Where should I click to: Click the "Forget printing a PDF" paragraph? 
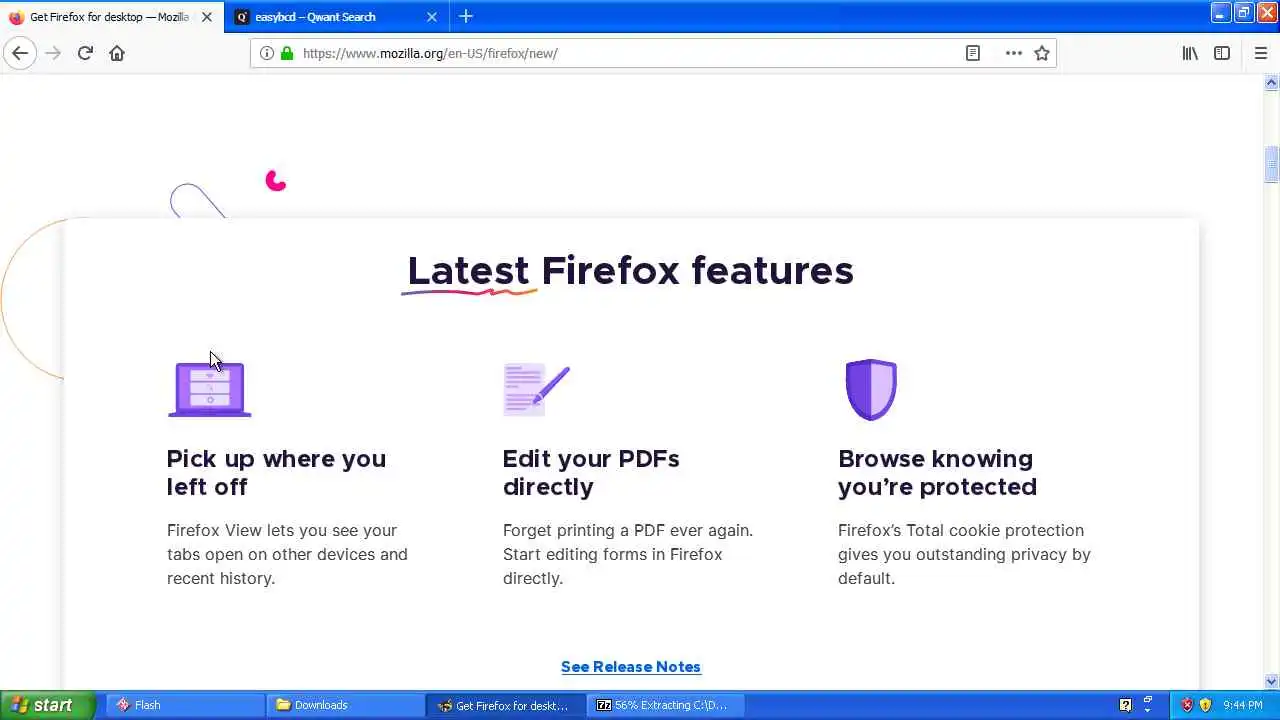point(628,554)
